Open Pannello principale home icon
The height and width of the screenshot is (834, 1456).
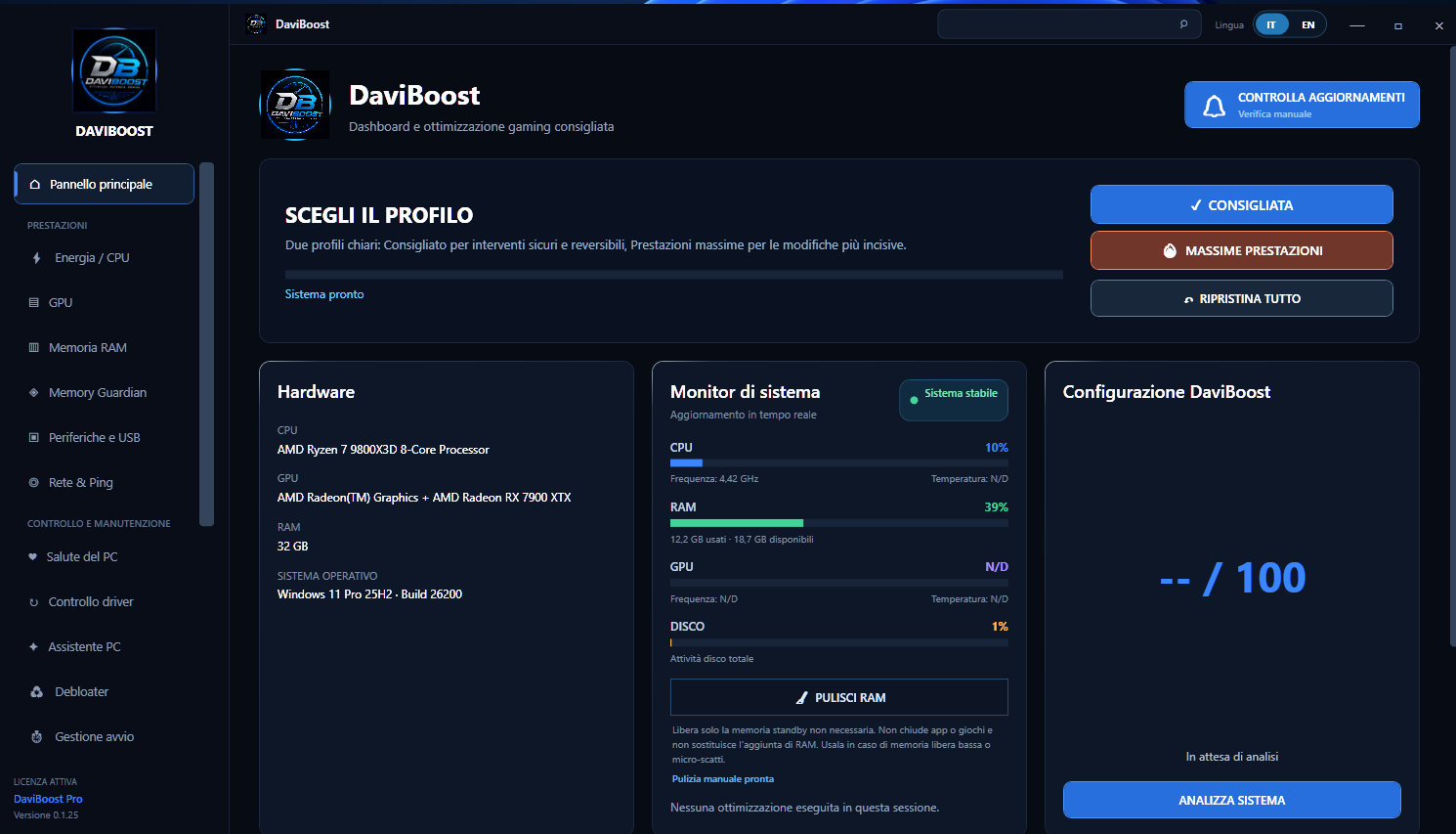[x=35, y=184]
